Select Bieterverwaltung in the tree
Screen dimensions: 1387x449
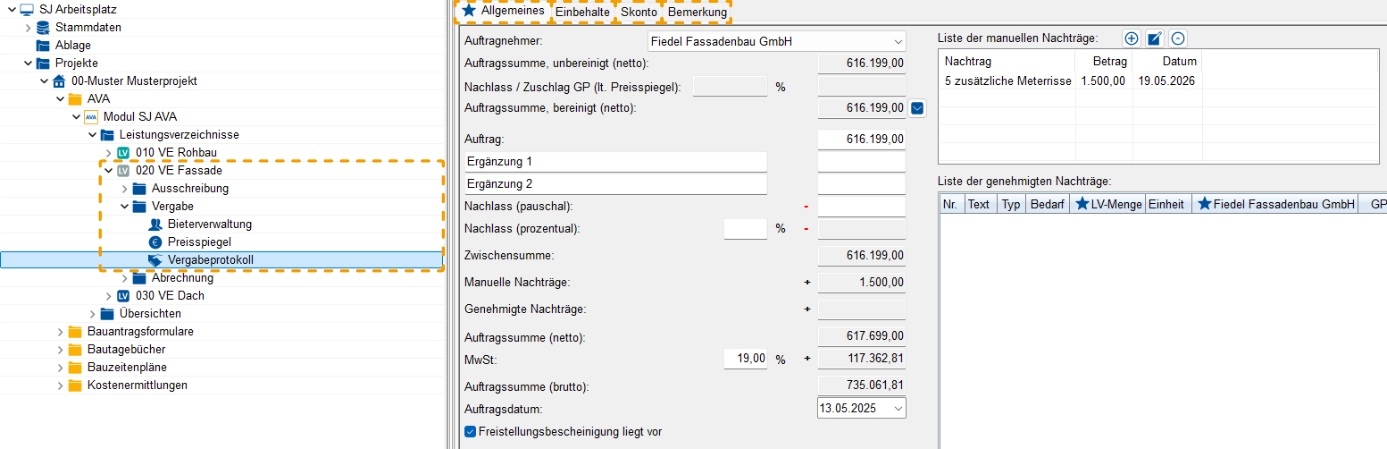(x=210, y=225)
